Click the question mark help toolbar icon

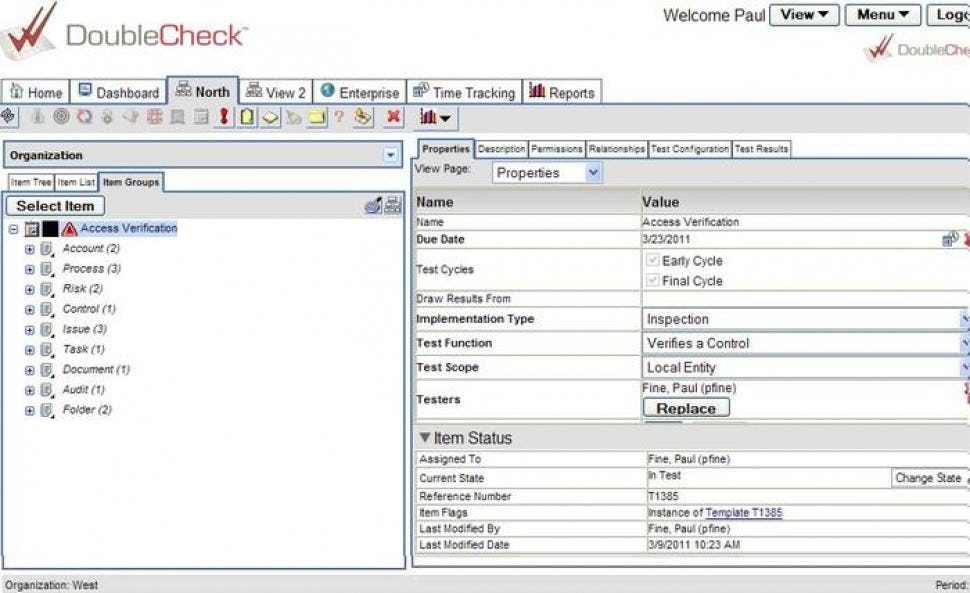(x=340, y=119)
